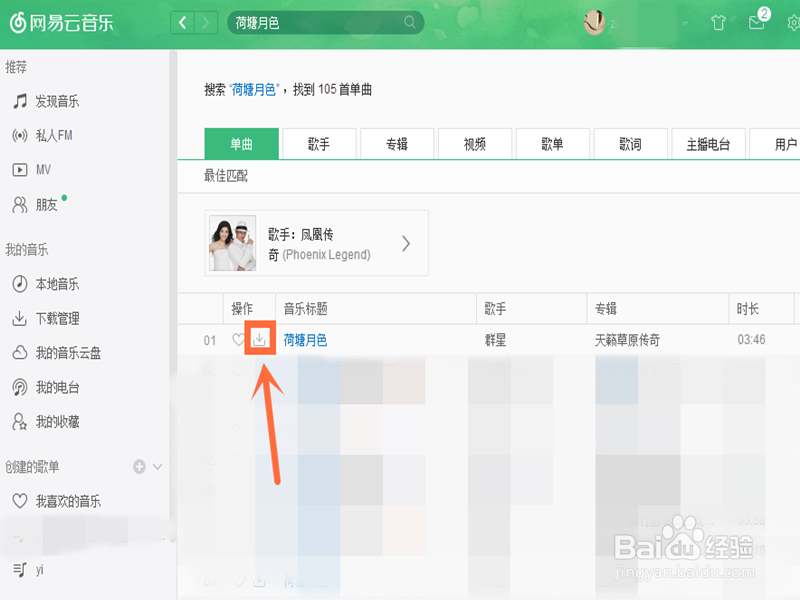Click the user avatar at the top

594,22
